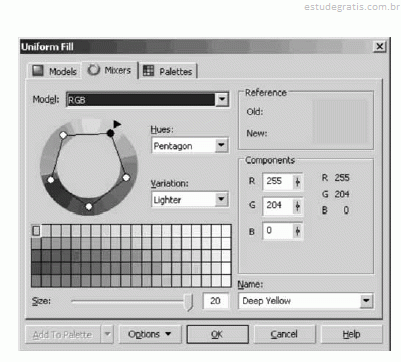Select the Models tab icon
The width and height of the screenshot is (401, 362).
(x=38, y=71)
